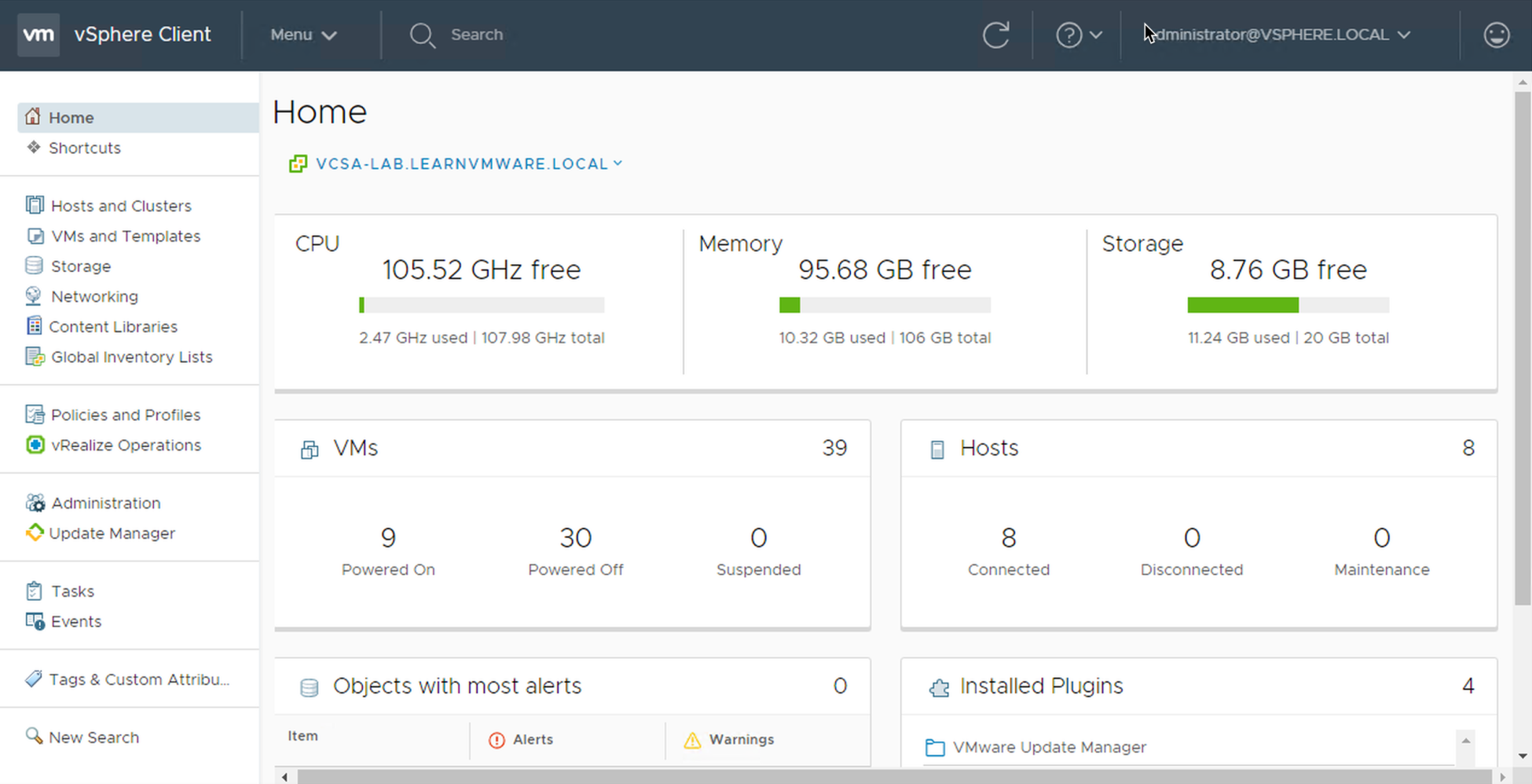Click the Tags label icon

coord(33,679)
